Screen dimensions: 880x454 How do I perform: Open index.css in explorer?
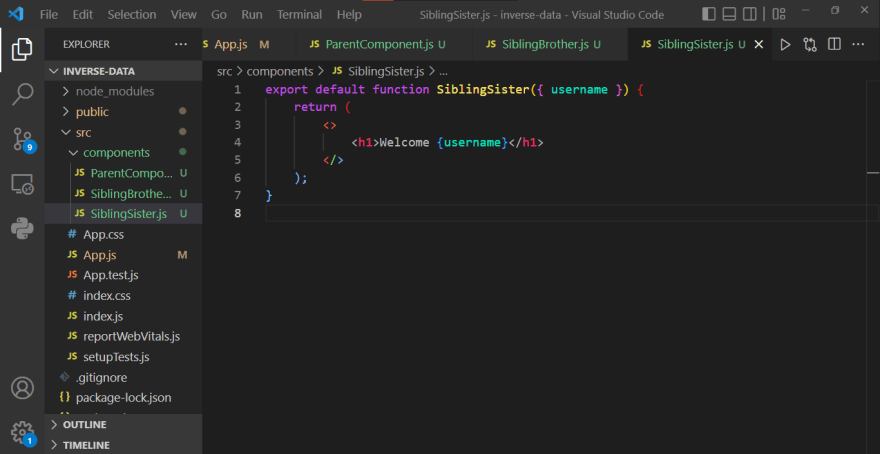[x=123, y=295]
